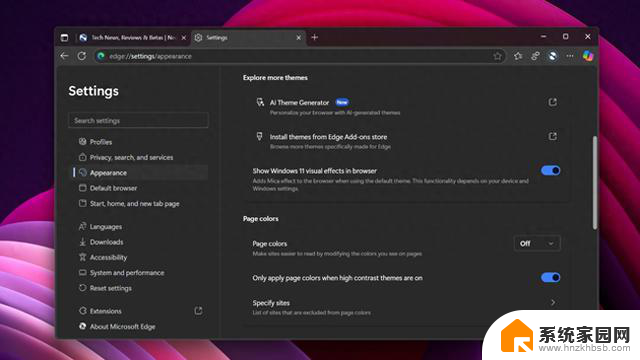The width and height of the screenshot is (640, 360).
Task: Go back using the browser back arrow
Action: (x=64, y=56)
